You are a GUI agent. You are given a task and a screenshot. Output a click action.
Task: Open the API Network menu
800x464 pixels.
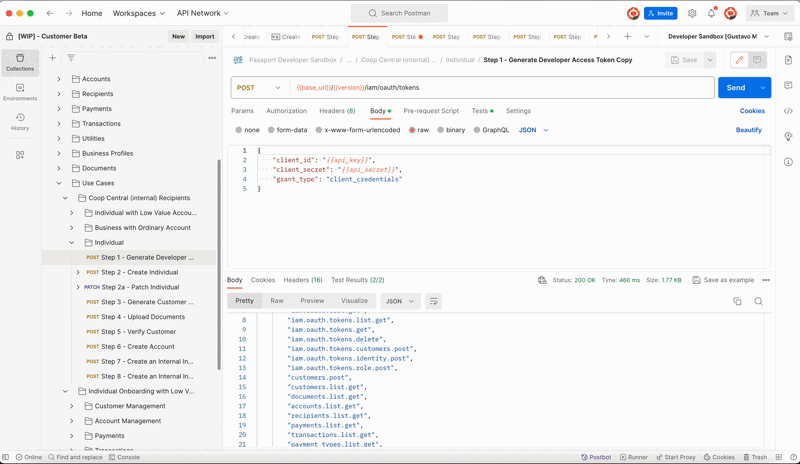pyautogui.click(x=203, y=13)
